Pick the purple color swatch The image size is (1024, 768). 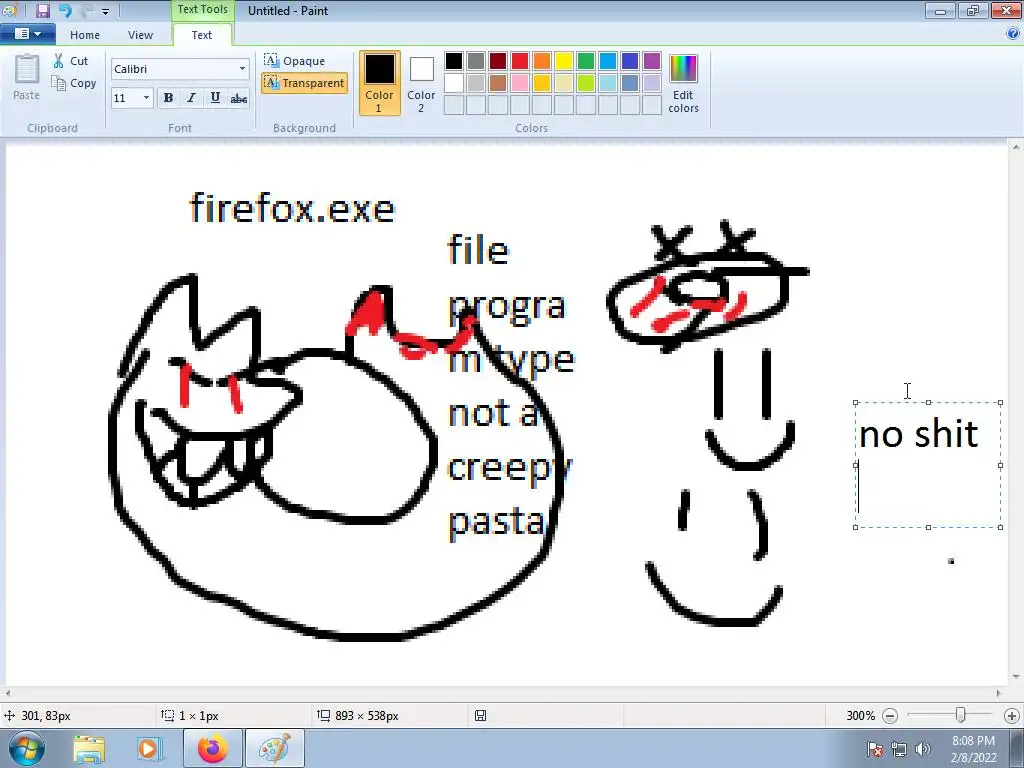pyautogui.click(x=652, y=61)
